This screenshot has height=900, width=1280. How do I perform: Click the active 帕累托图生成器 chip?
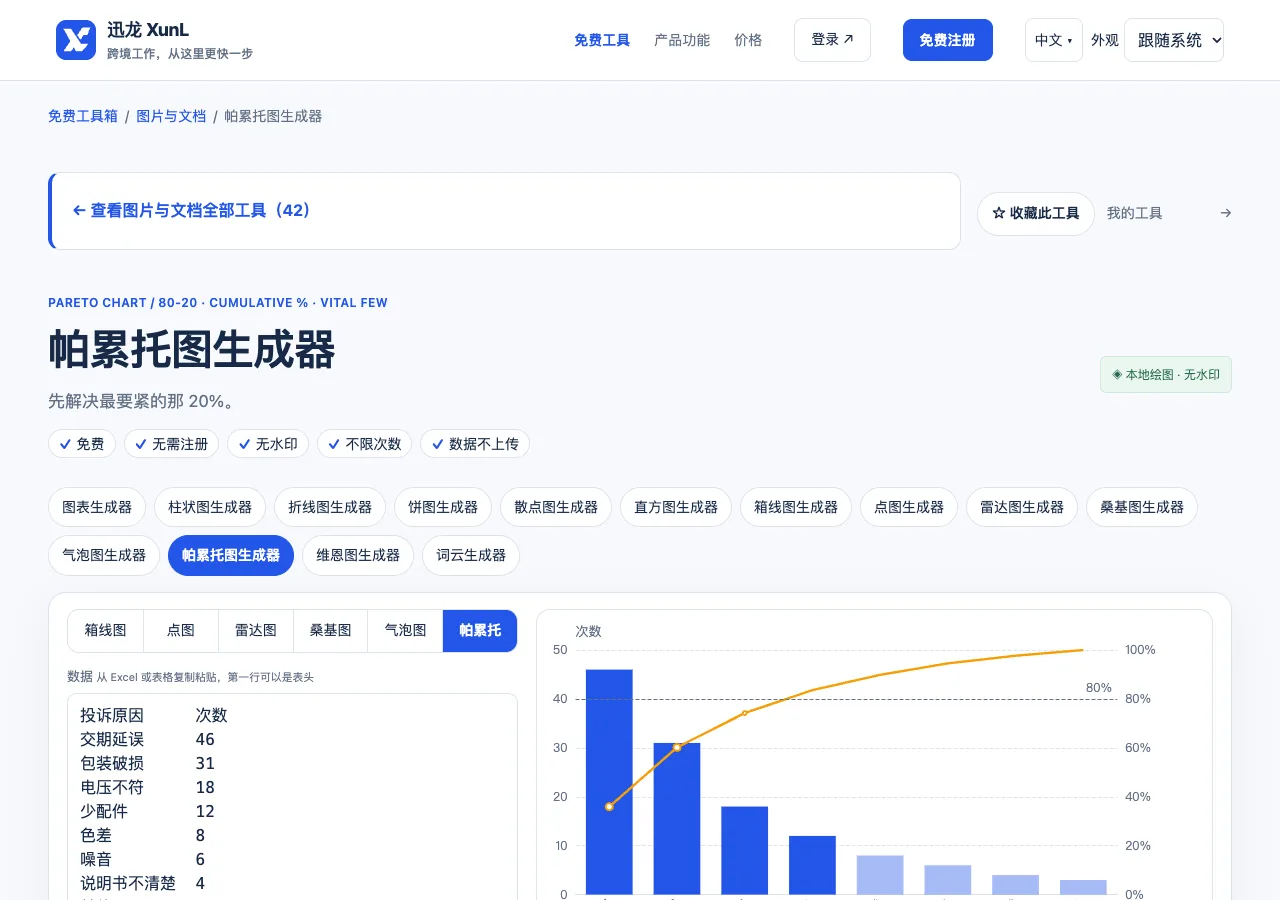click(x=231, y=555)
